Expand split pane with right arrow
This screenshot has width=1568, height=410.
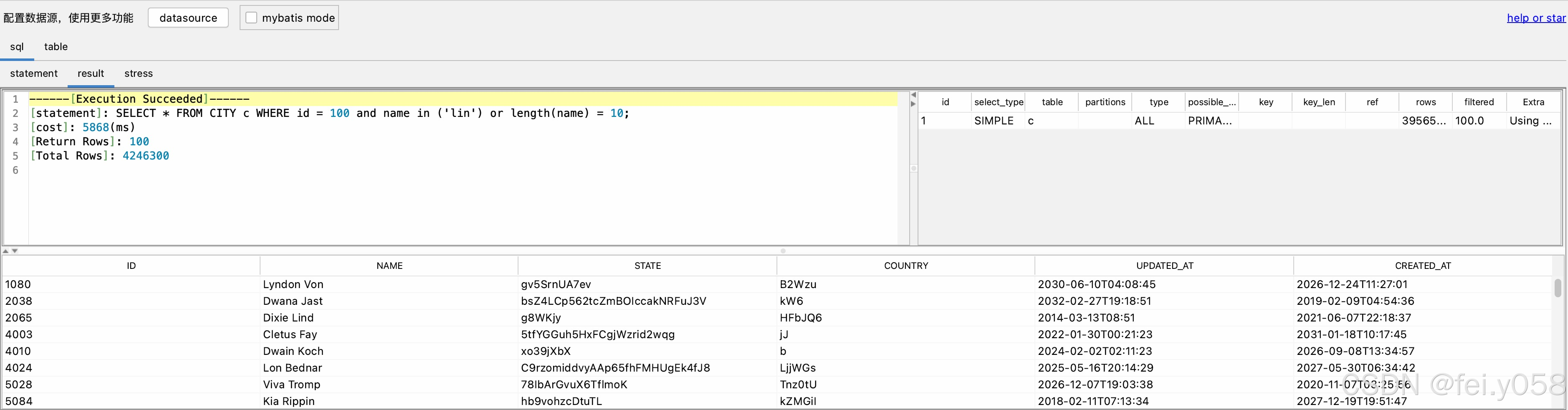[x=913, y=104]
